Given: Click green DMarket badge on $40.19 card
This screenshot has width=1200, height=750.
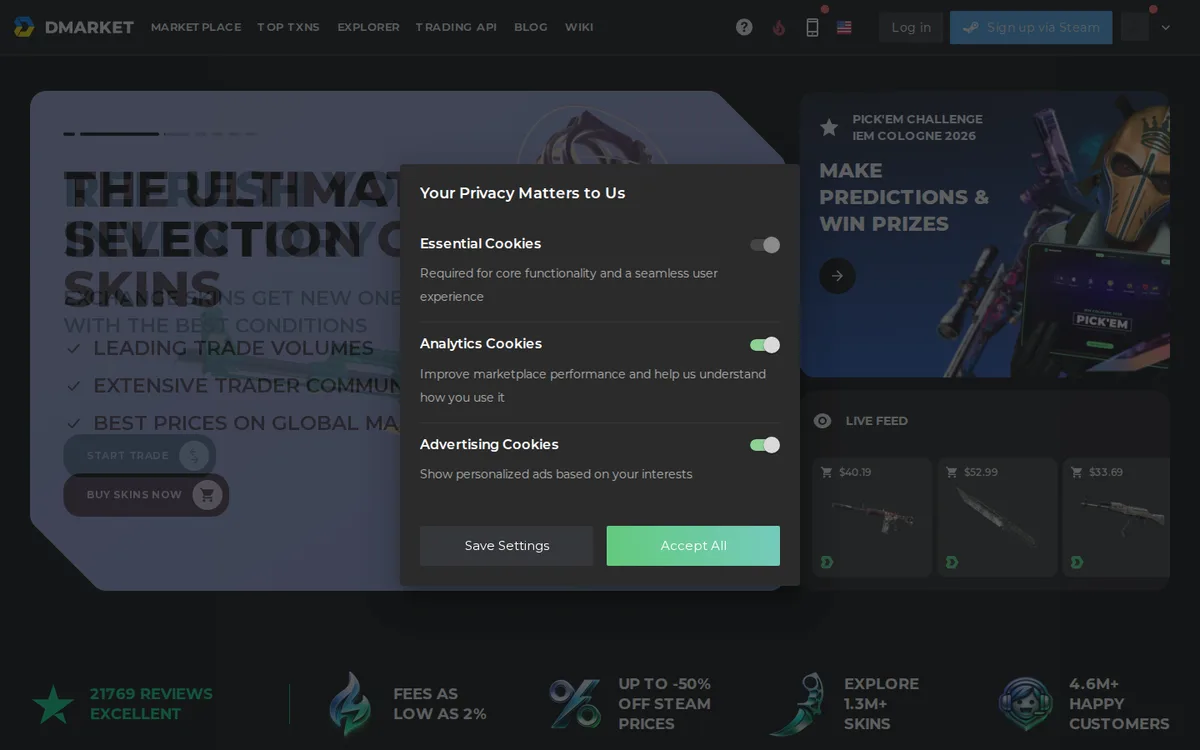Looking at the screenshot, I should pyautogui.click(x=827, y=562).
